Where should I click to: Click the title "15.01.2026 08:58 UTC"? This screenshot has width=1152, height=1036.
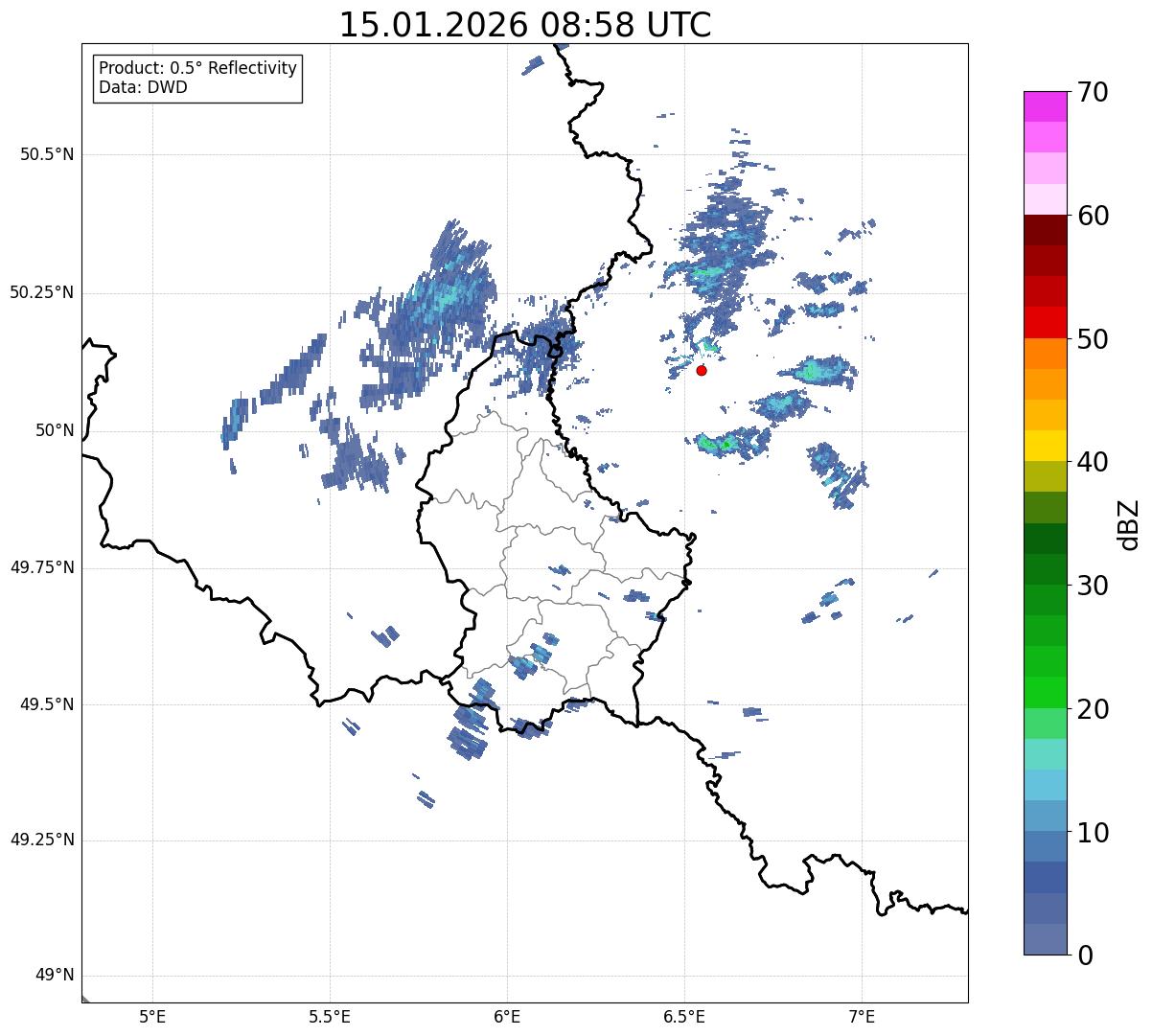[525, 25]
